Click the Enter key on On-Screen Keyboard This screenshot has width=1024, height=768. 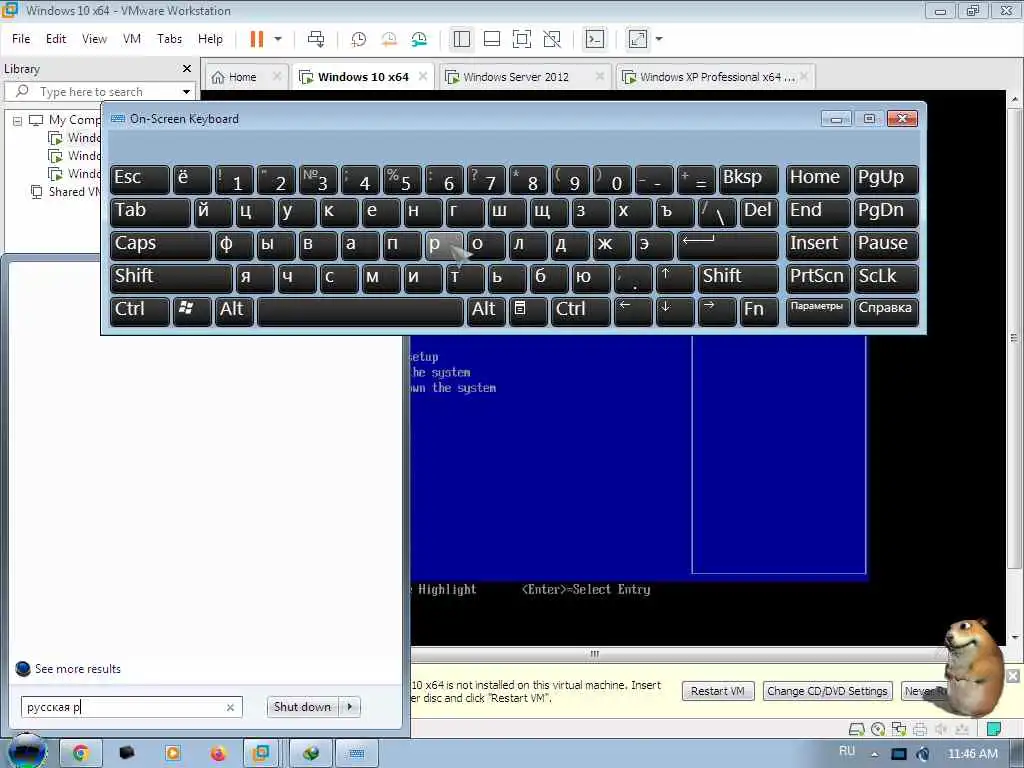tap(728, 245)
